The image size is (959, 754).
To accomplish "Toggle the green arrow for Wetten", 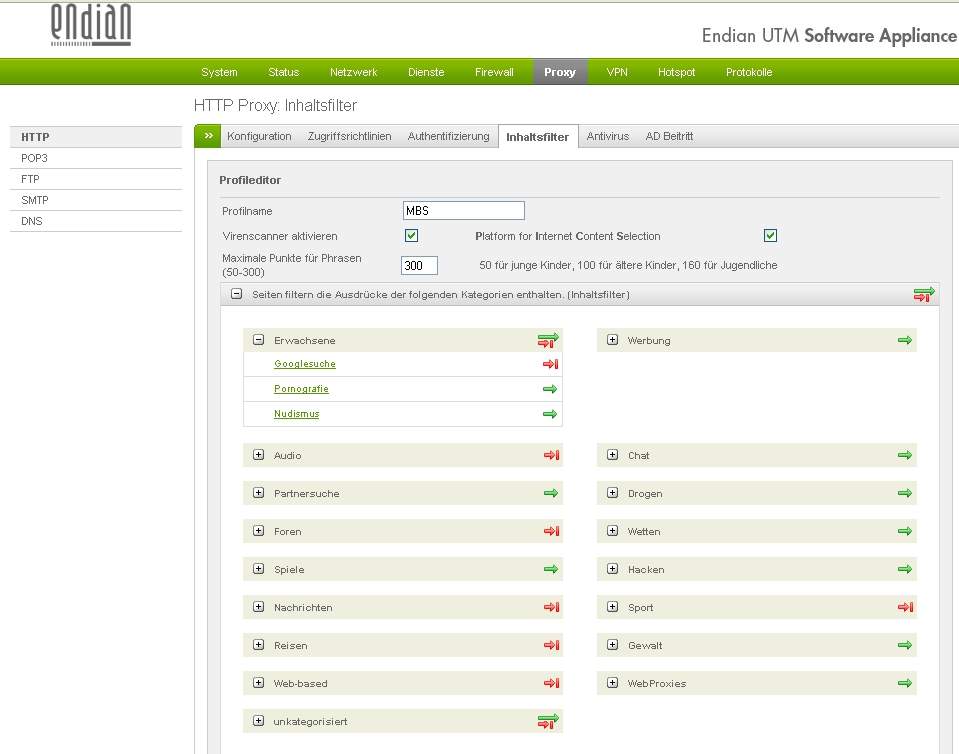I will click(x=905, y=531).
